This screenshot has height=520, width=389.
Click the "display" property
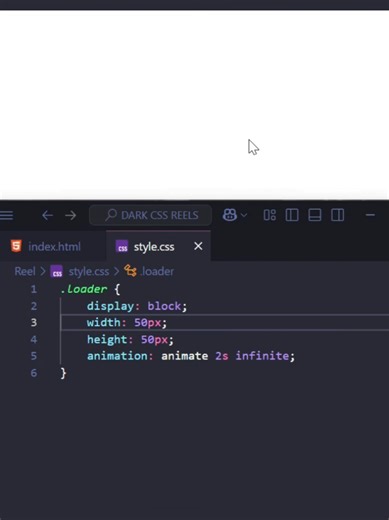pyautogui.click(x=110, y=306)
